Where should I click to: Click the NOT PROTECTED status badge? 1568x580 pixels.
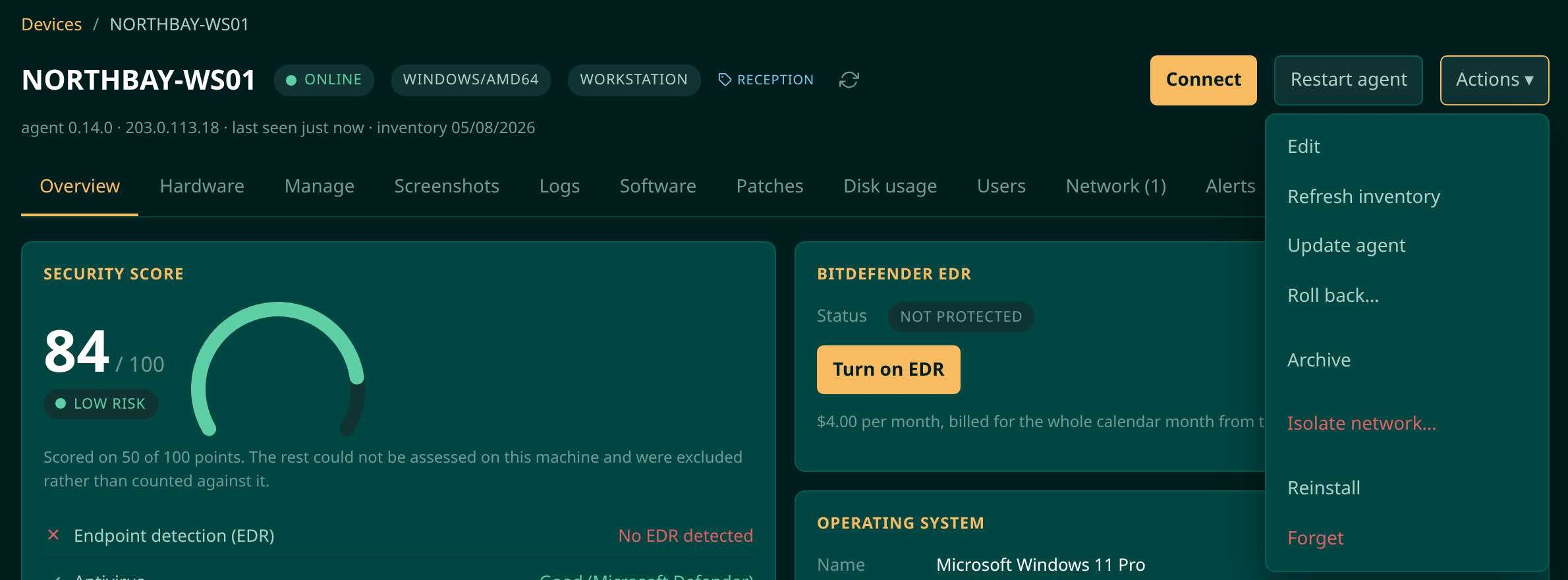tap(961, 316)
